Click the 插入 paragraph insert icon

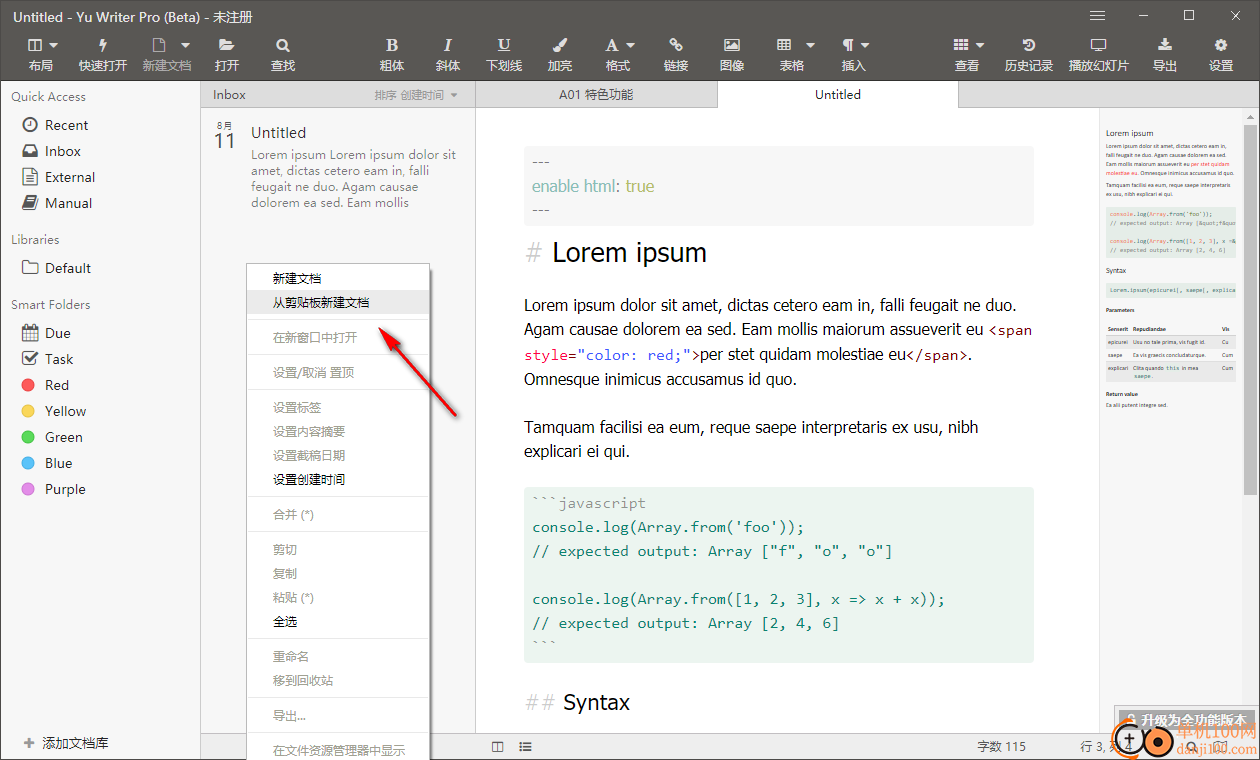pos(848,45)
